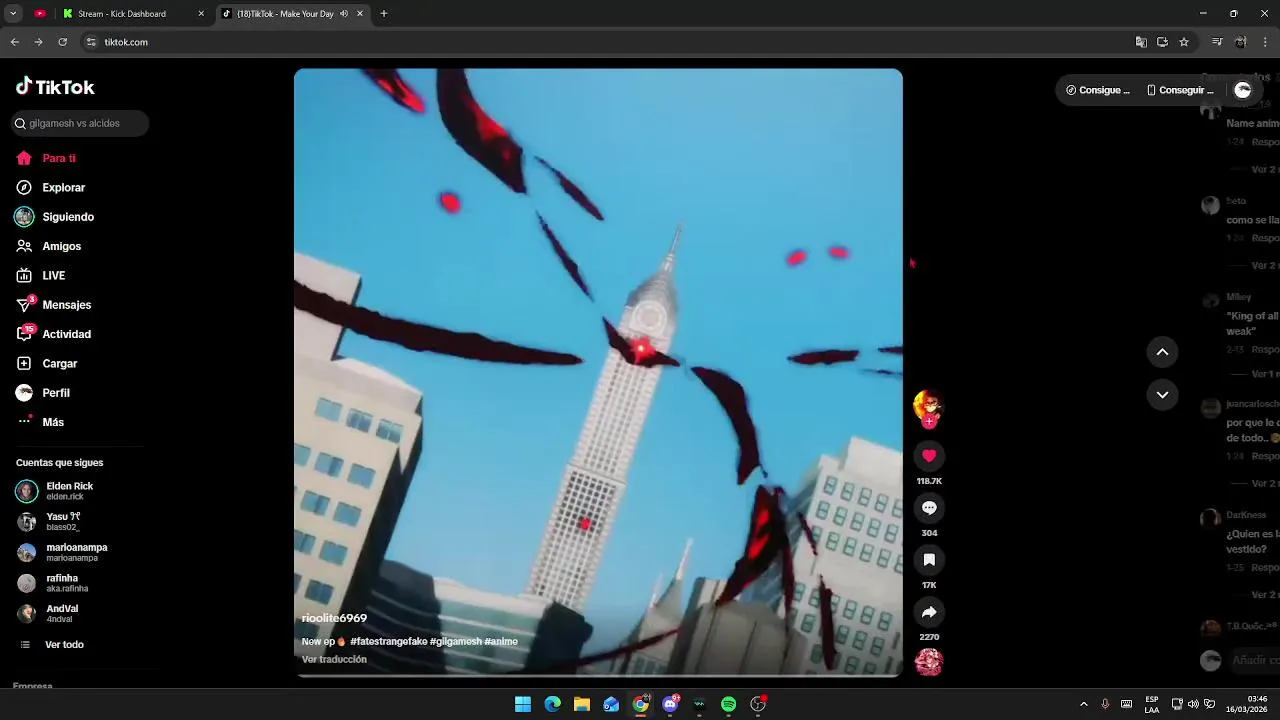The height and width of the screenshot is (720, 1280).
Task: Launch Microsoft Edge from taskbar
Action: [552, 704]
